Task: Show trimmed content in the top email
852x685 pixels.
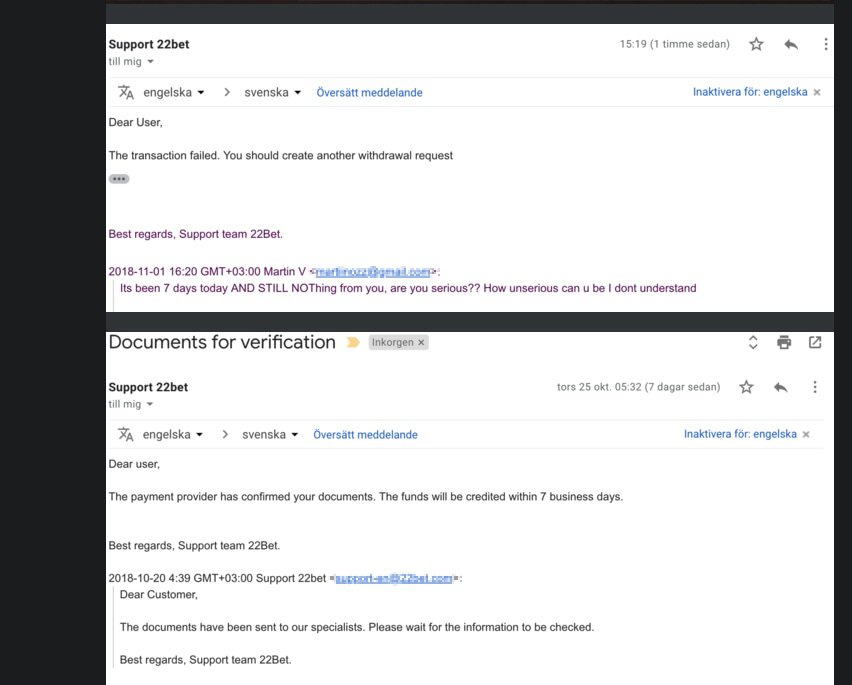Action: pyautogui.click(x=118, y=179)
